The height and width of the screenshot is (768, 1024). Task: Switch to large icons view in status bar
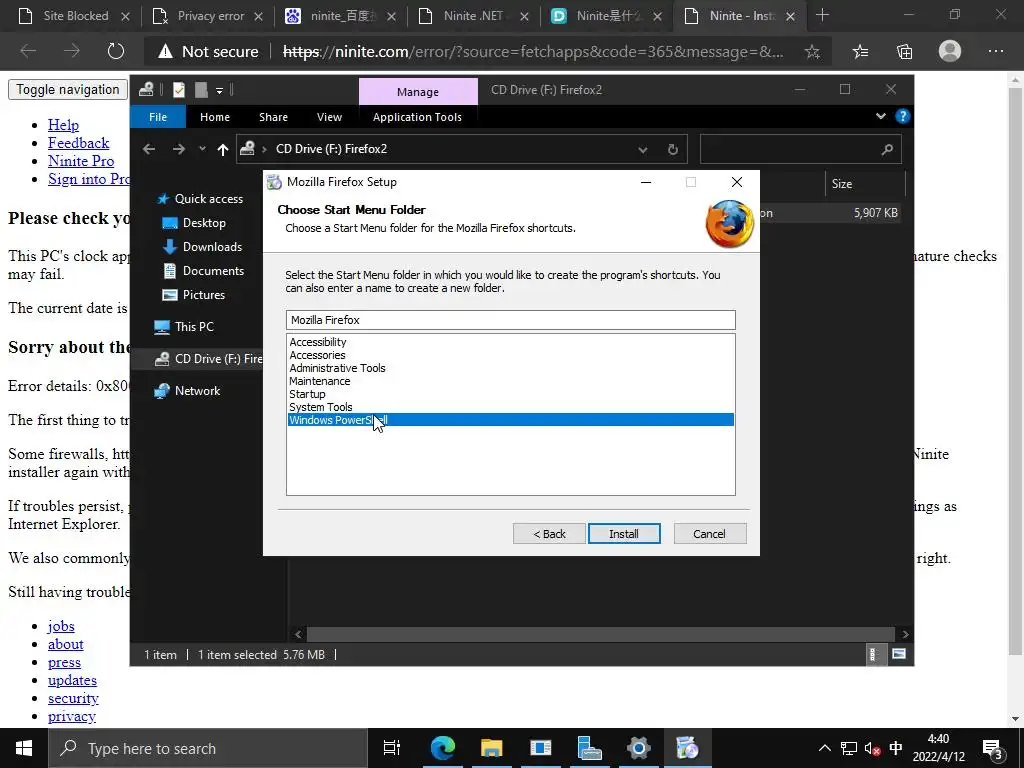pyautogui.click(x=899, y=654)
